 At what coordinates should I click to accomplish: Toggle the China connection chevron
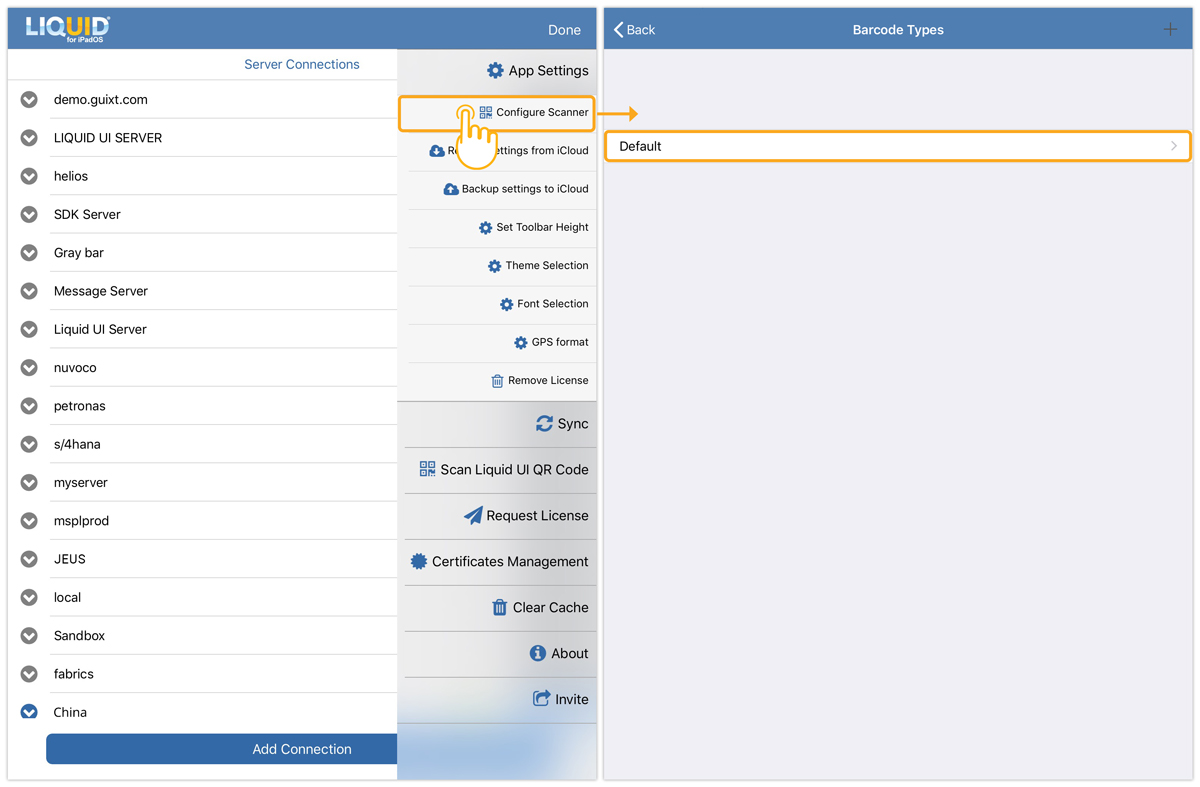click(29, 712)
